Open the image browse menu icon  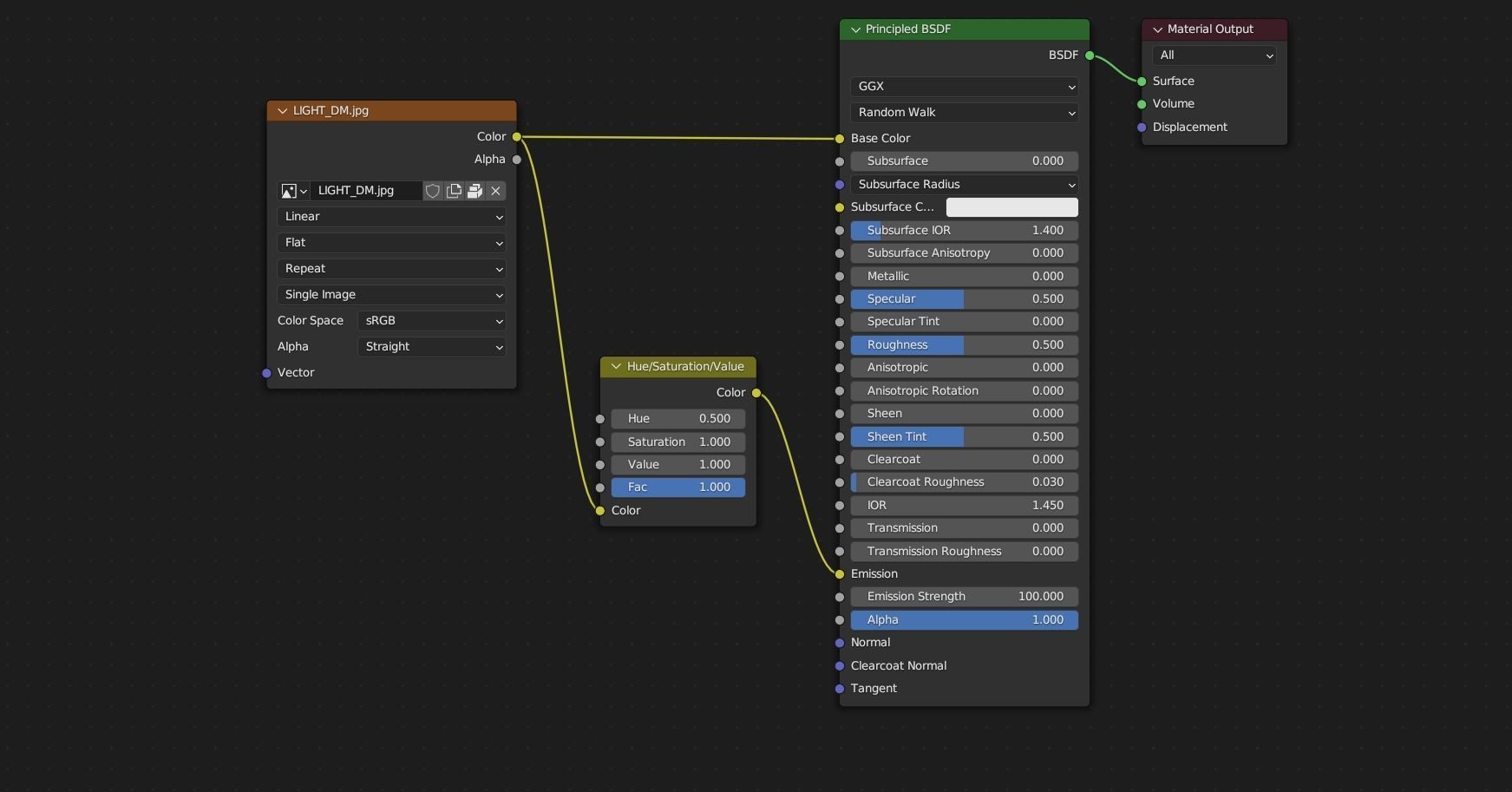293,191
